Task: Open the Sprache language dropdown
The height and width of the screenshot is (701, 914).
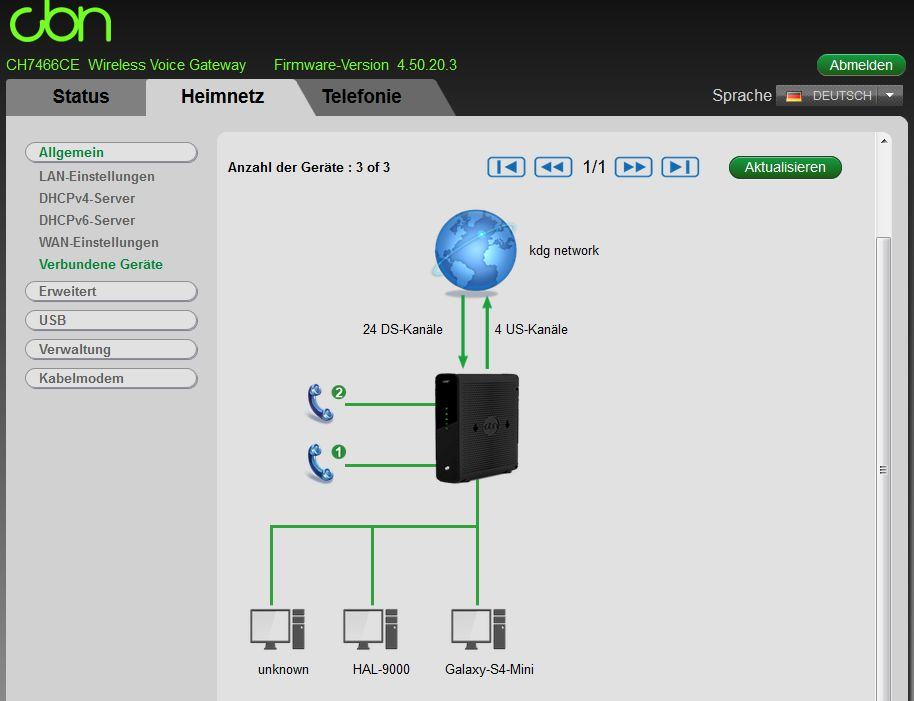Action: coord(839,96)
